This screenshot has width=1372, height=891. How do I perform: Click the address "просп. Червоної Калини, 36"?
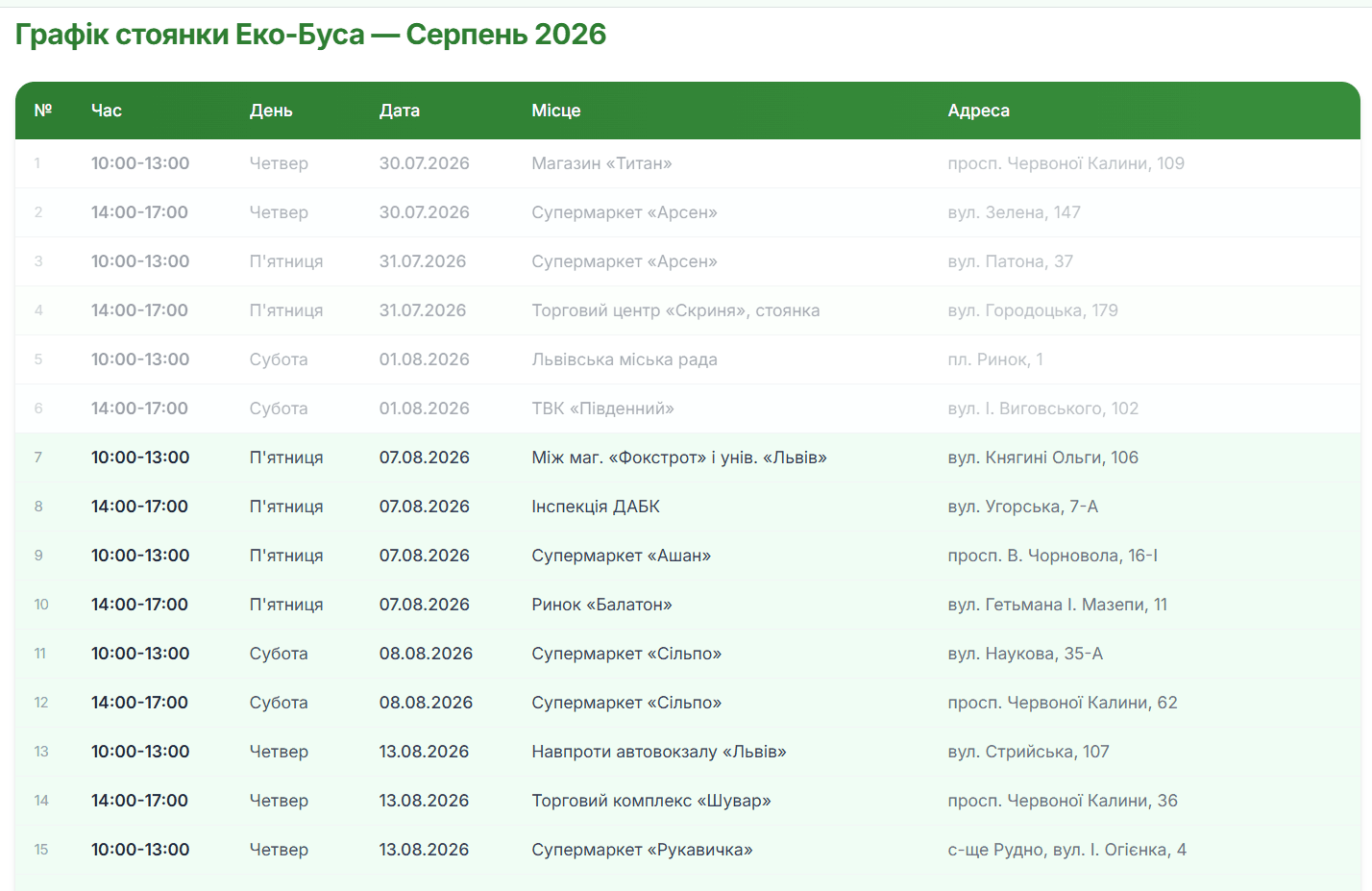point(1063,801)
